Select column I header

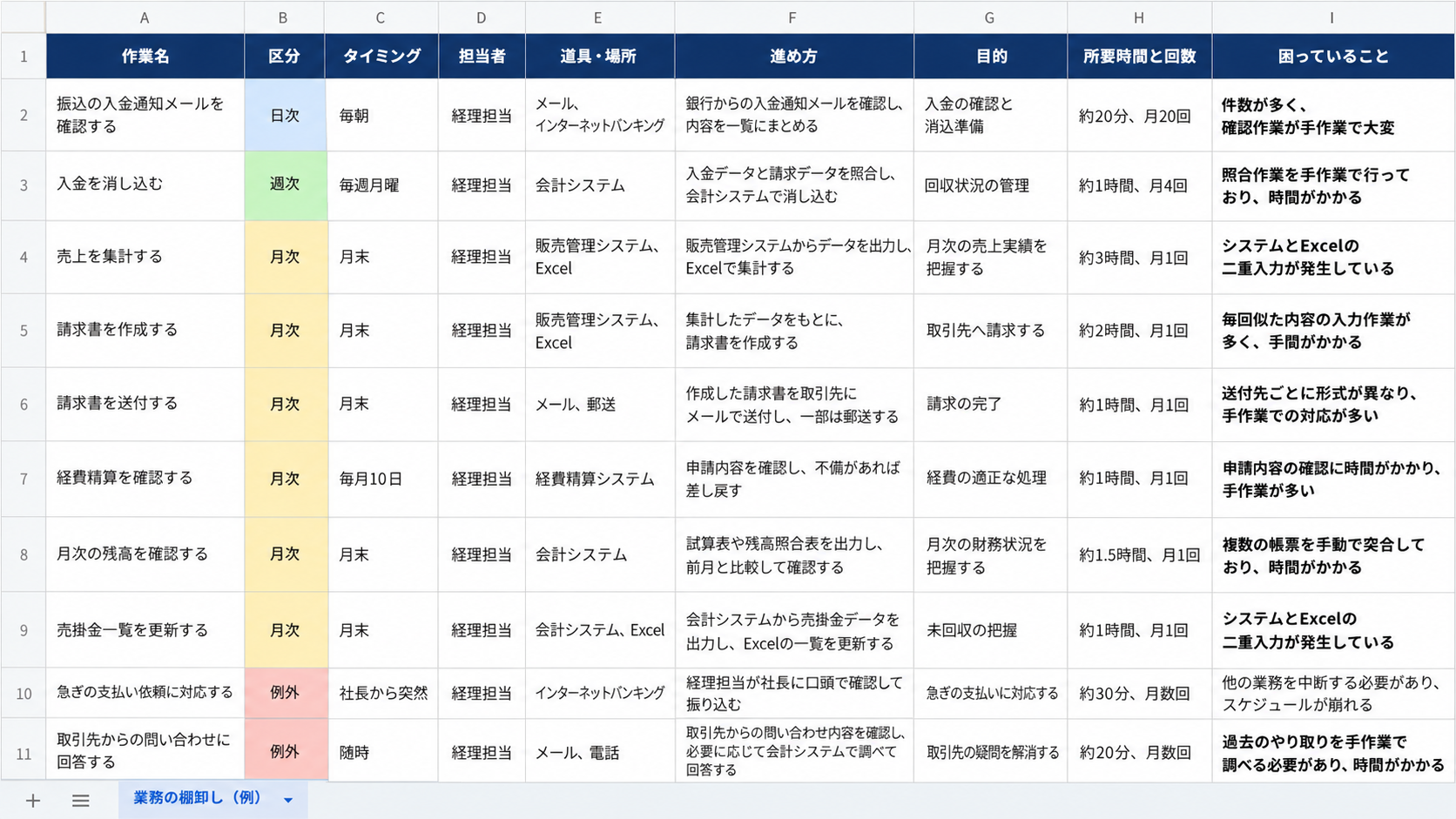point(1332,17)
